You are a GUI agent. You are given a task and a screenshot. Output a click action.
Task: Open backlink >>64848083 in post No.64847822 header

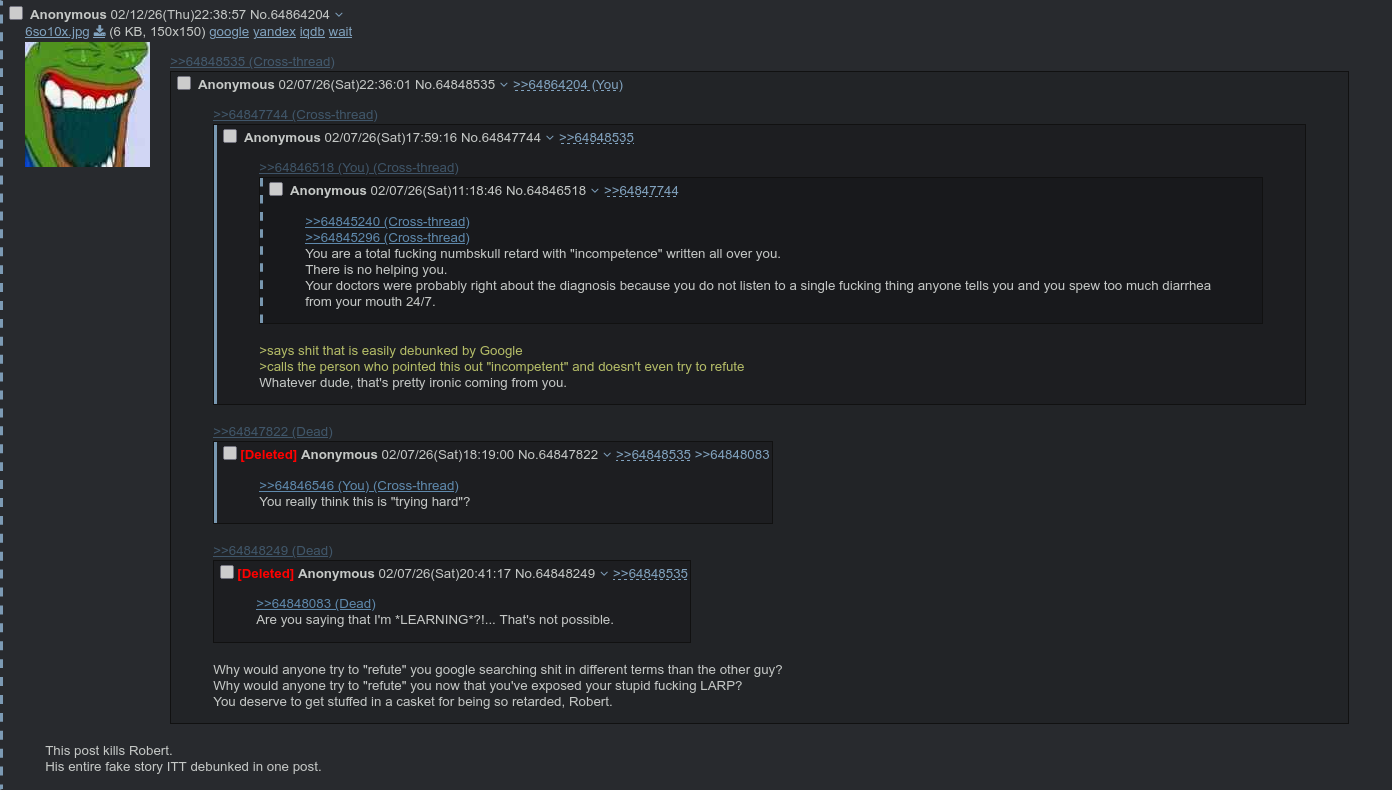pos(732,455)
